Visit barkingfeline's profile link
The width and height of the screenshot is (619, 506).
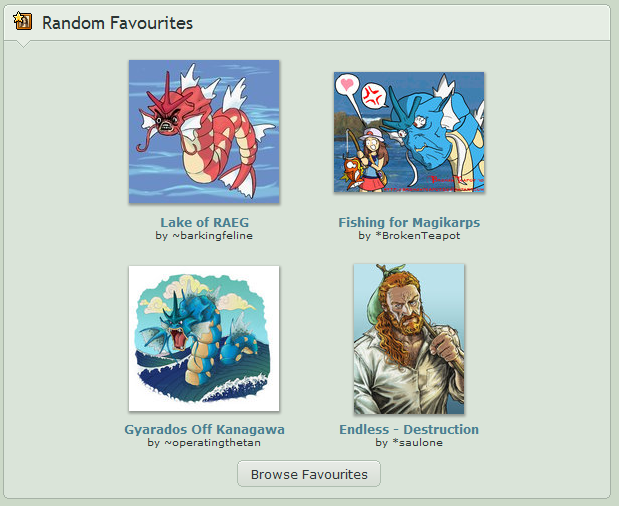[x=216, y=236]
